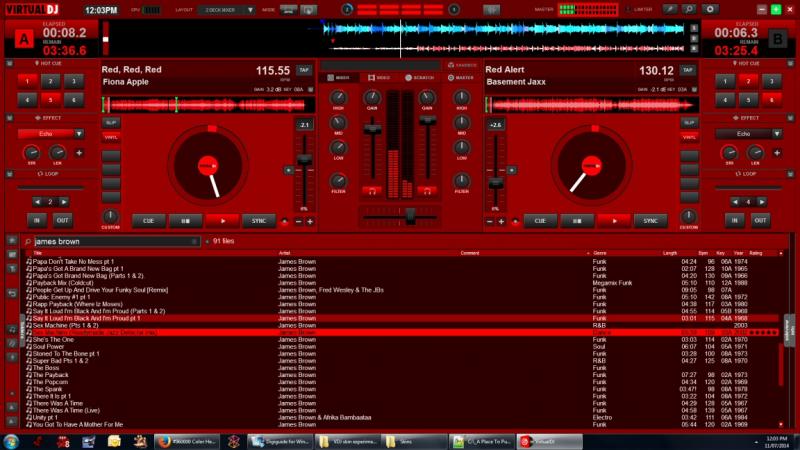Start playback on deck B

click(614, 221)
